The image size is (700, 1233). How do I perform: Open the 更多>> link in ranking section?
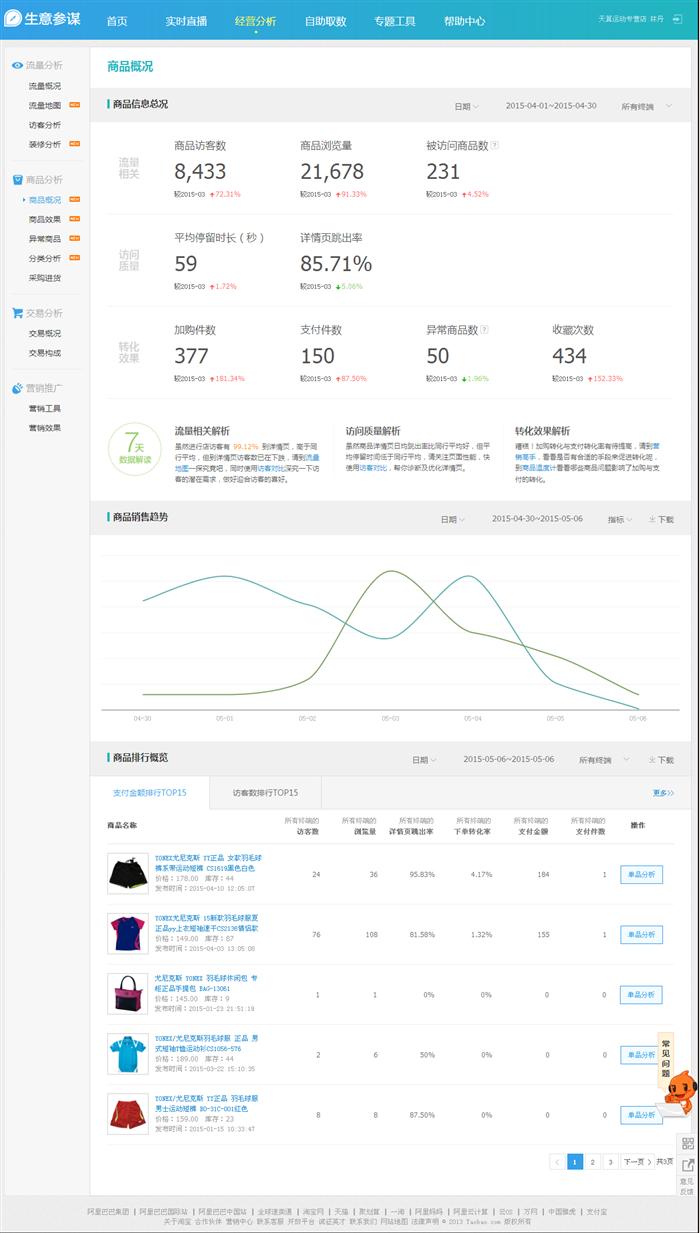coord(663,793)
